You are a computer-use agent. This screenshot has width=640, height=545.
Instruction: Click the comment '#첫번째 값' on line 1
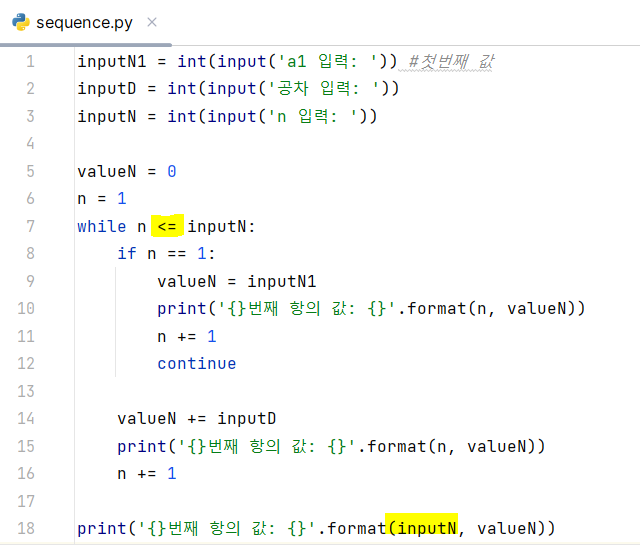click(x=451, y=62)
